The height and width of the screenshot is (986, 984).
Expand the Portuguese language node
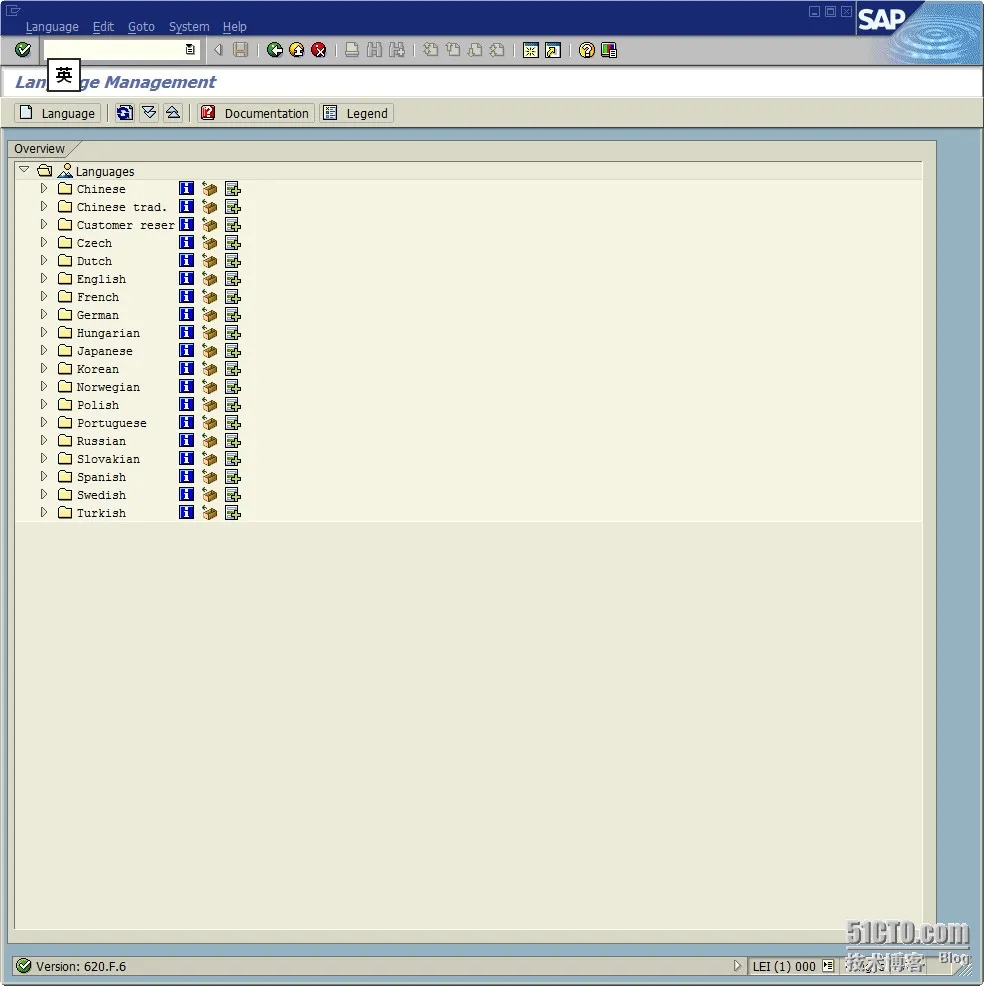[x=43, y=423]
